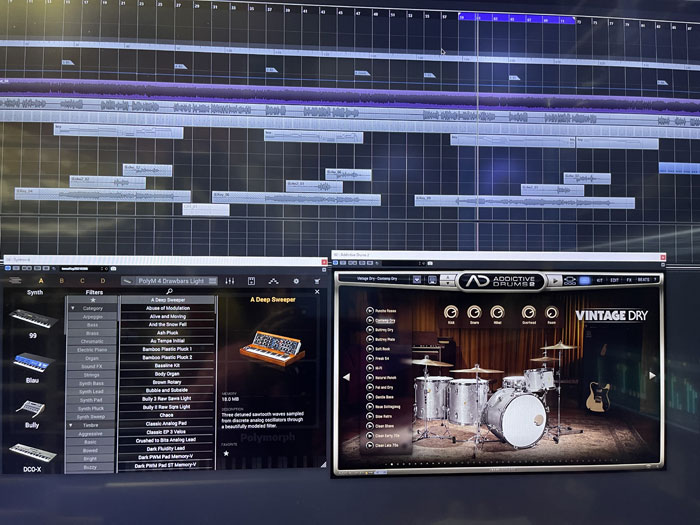Select Syntronik part A tab
The width and height of the screenshot is (700, 525).
pyautogui.click(x=41, y=281)
